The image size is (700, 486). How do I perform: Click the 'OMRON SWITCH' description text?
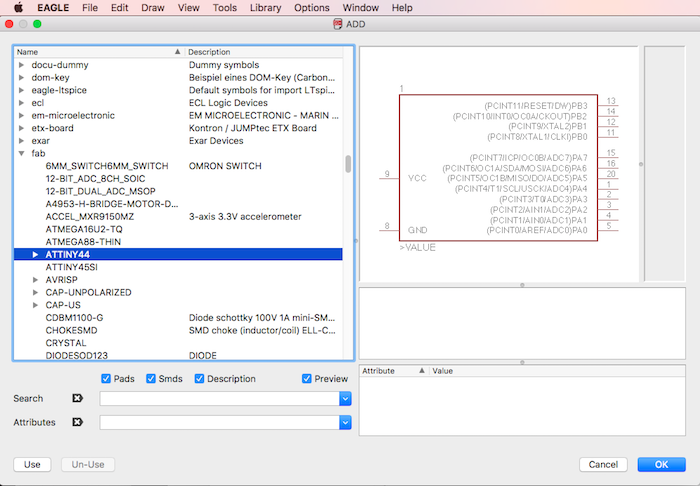click(x=225, y=166)
